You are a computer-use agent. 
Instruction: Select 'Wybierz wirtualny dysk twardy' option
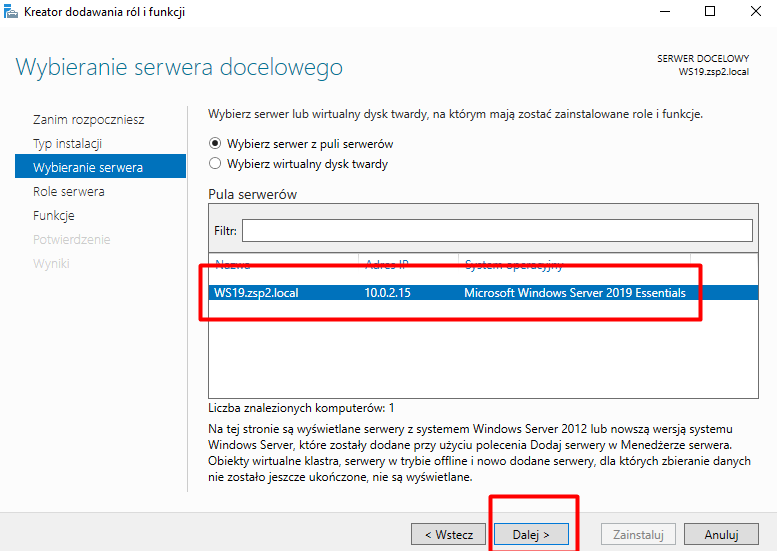[215, 163]
